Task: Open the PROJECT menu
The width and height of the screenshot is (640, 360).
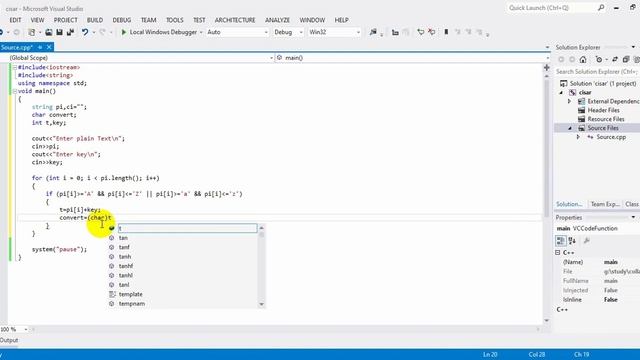Action: click(65, 20)
